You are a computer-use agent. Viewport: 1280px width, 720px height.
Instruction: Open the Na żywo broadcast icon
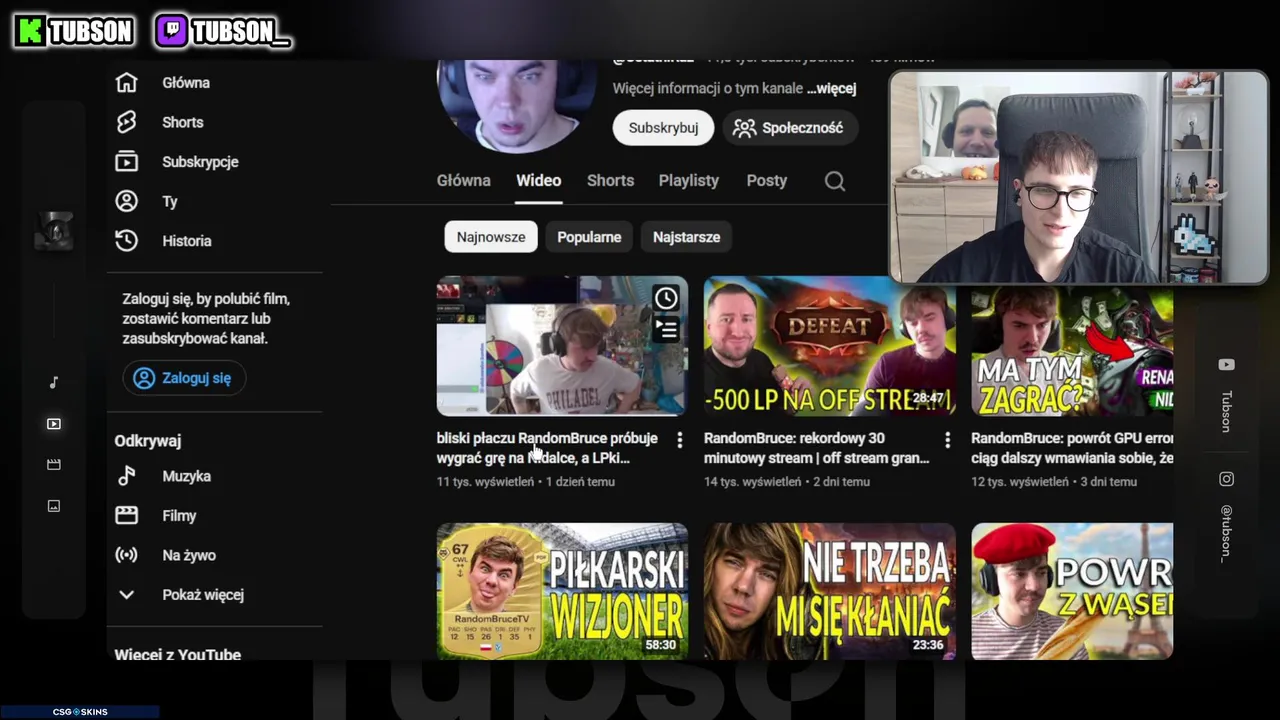coord(126,555)
